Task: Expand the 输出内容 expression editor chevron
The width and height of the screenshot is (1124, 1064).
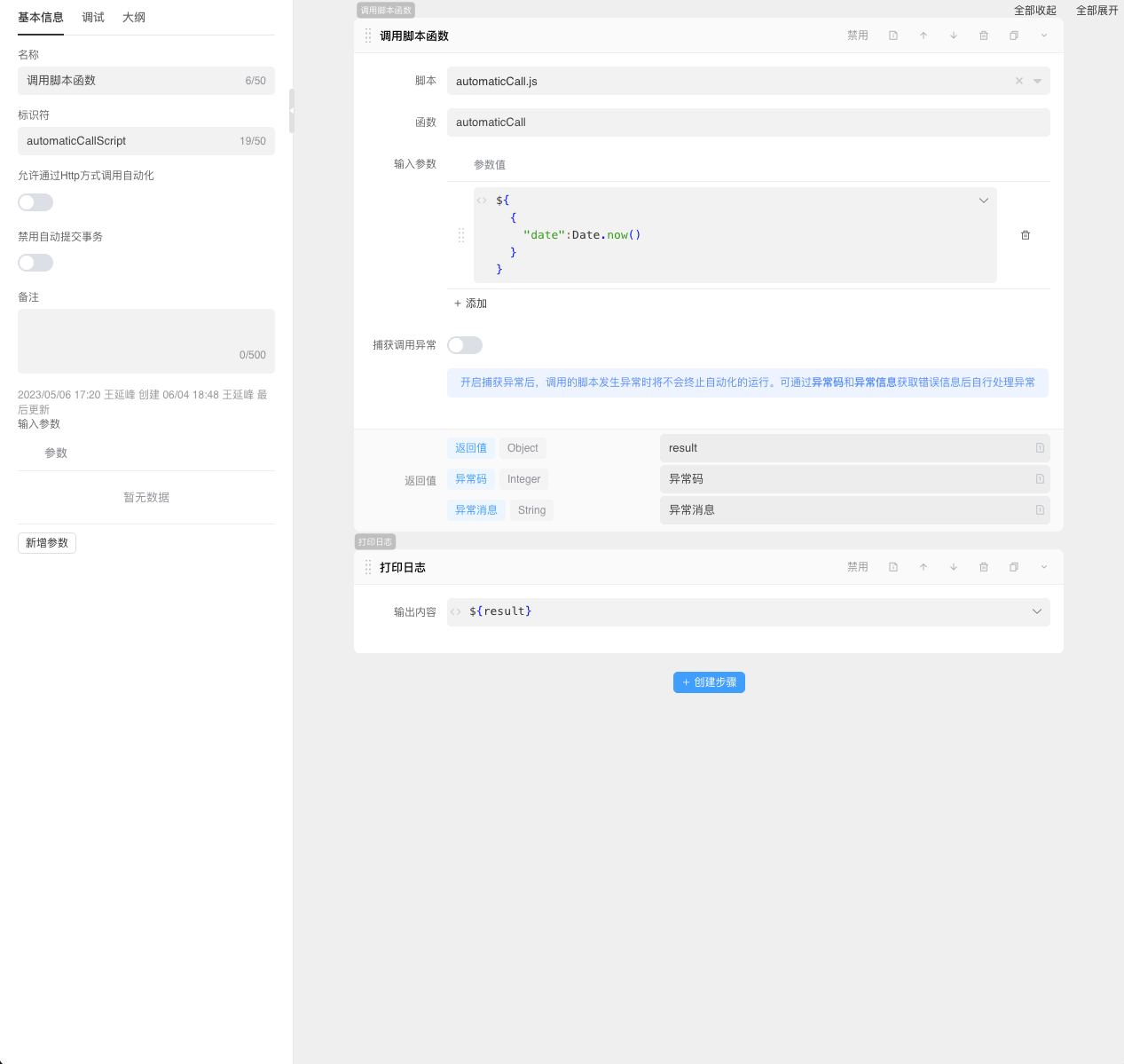Action: (x=1036, y=611)
